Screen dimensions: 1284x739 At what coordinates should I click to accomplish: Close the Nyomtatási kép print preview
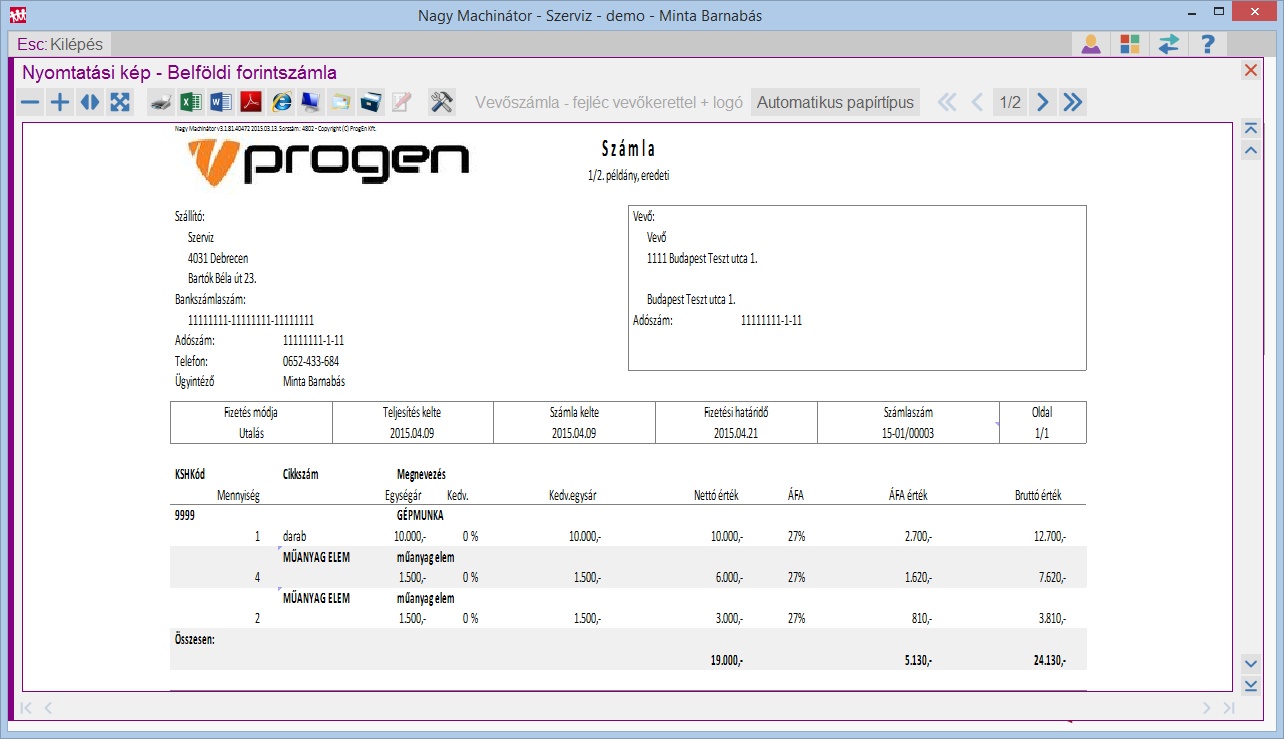[x=1250, y=70]
